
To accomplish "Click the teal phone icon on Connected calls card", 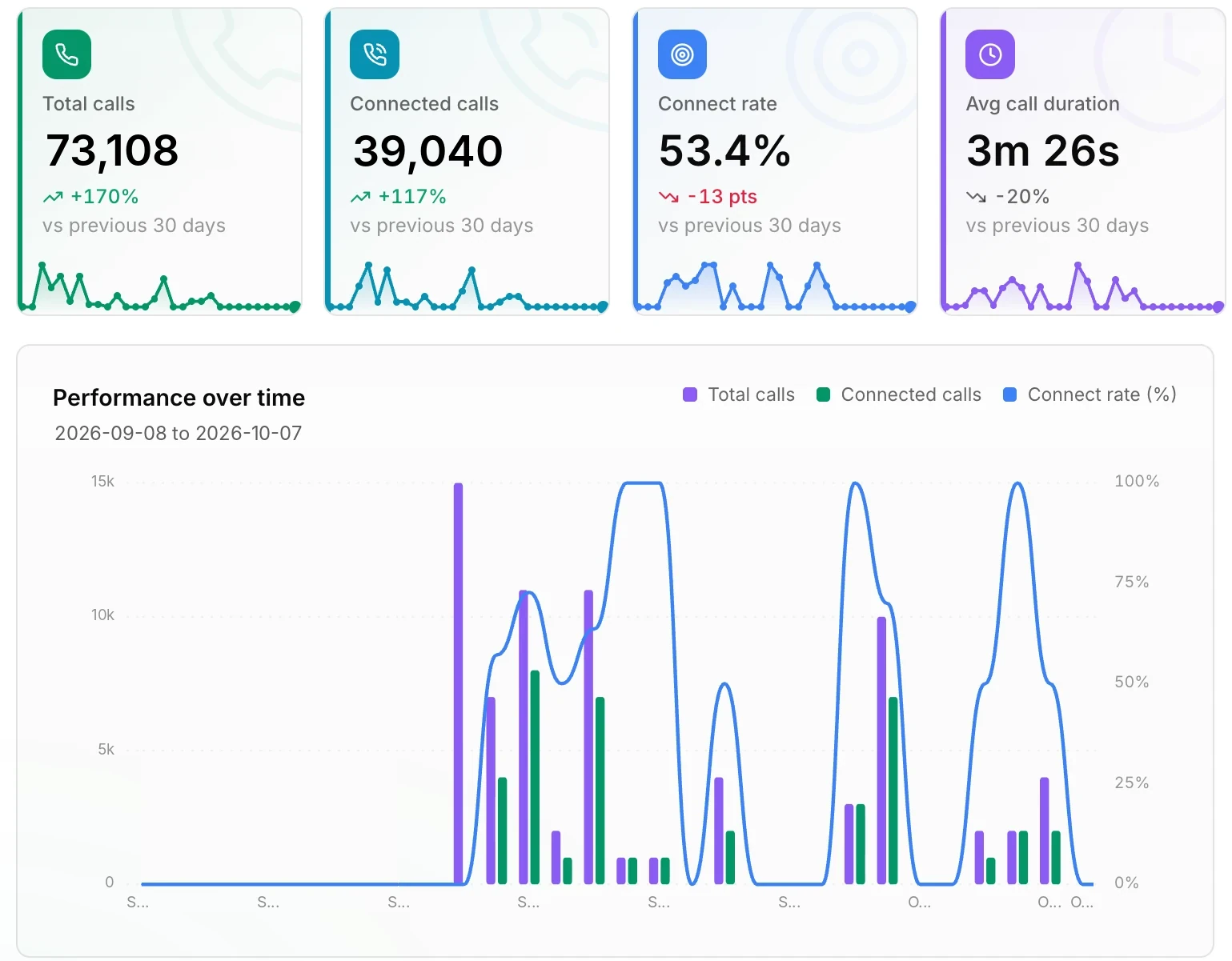I will pyautogui.click(x=375, y=54).
